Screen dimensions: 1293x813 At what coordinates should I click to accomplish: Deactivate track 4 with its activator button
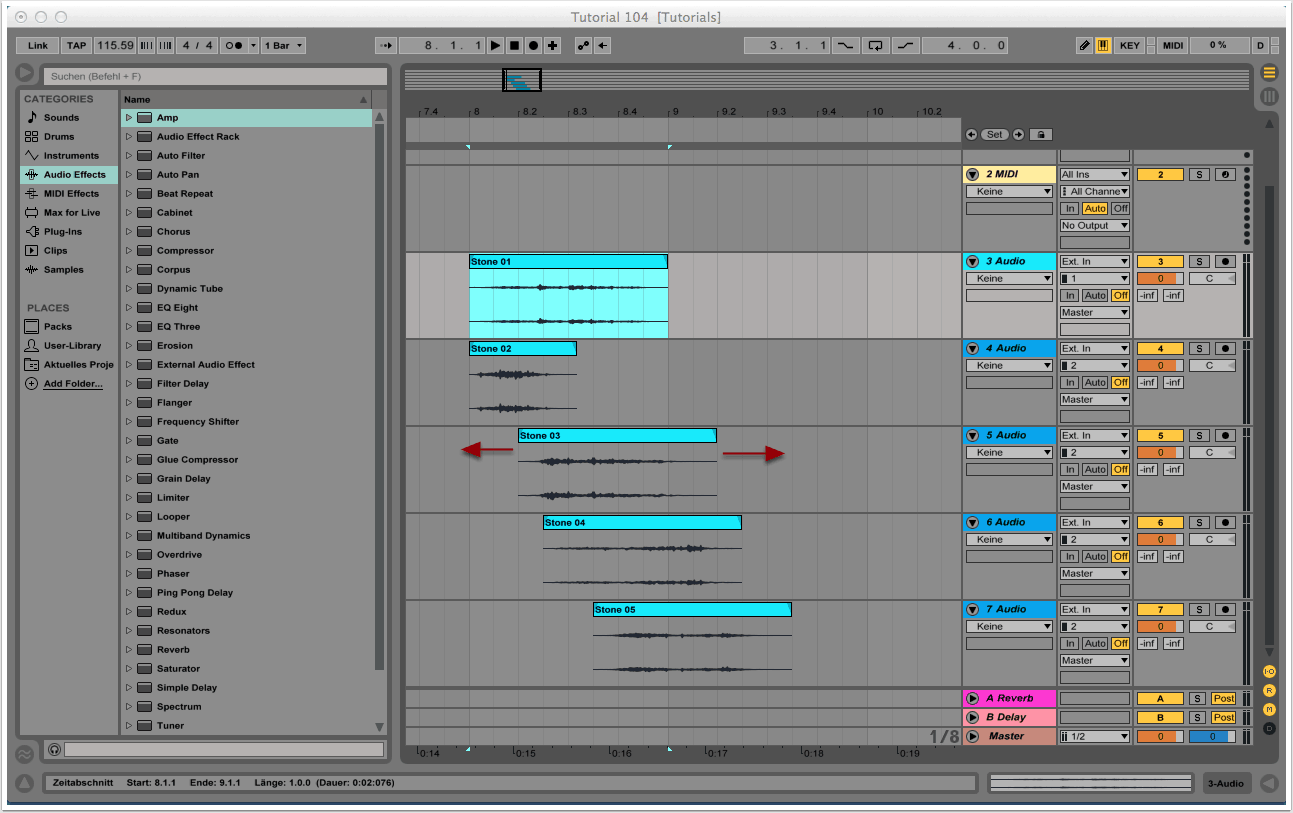[x=1160, y=348]
